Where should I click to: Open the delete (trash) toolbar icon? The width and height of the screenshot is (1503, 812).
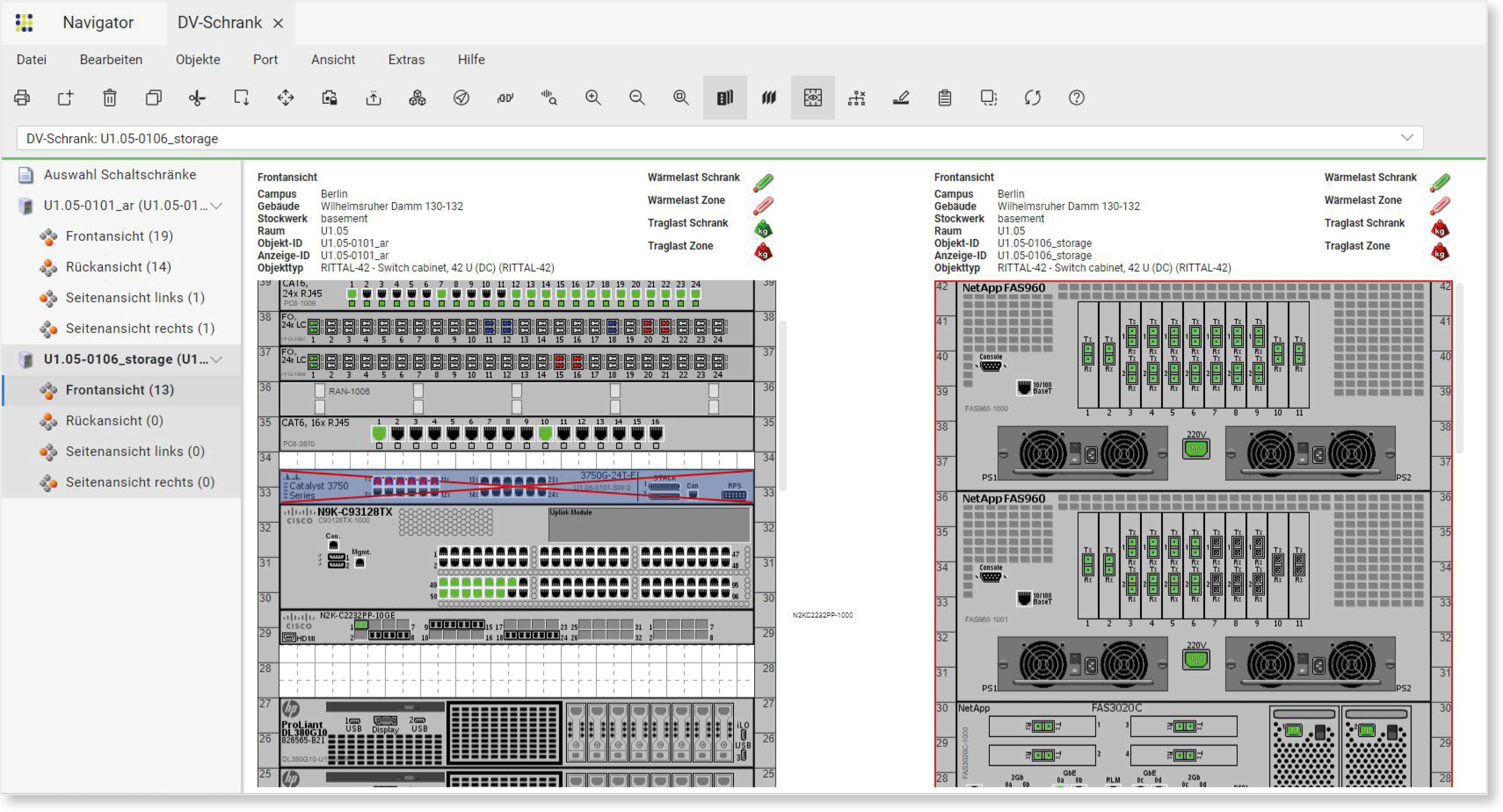coord(109,98)
